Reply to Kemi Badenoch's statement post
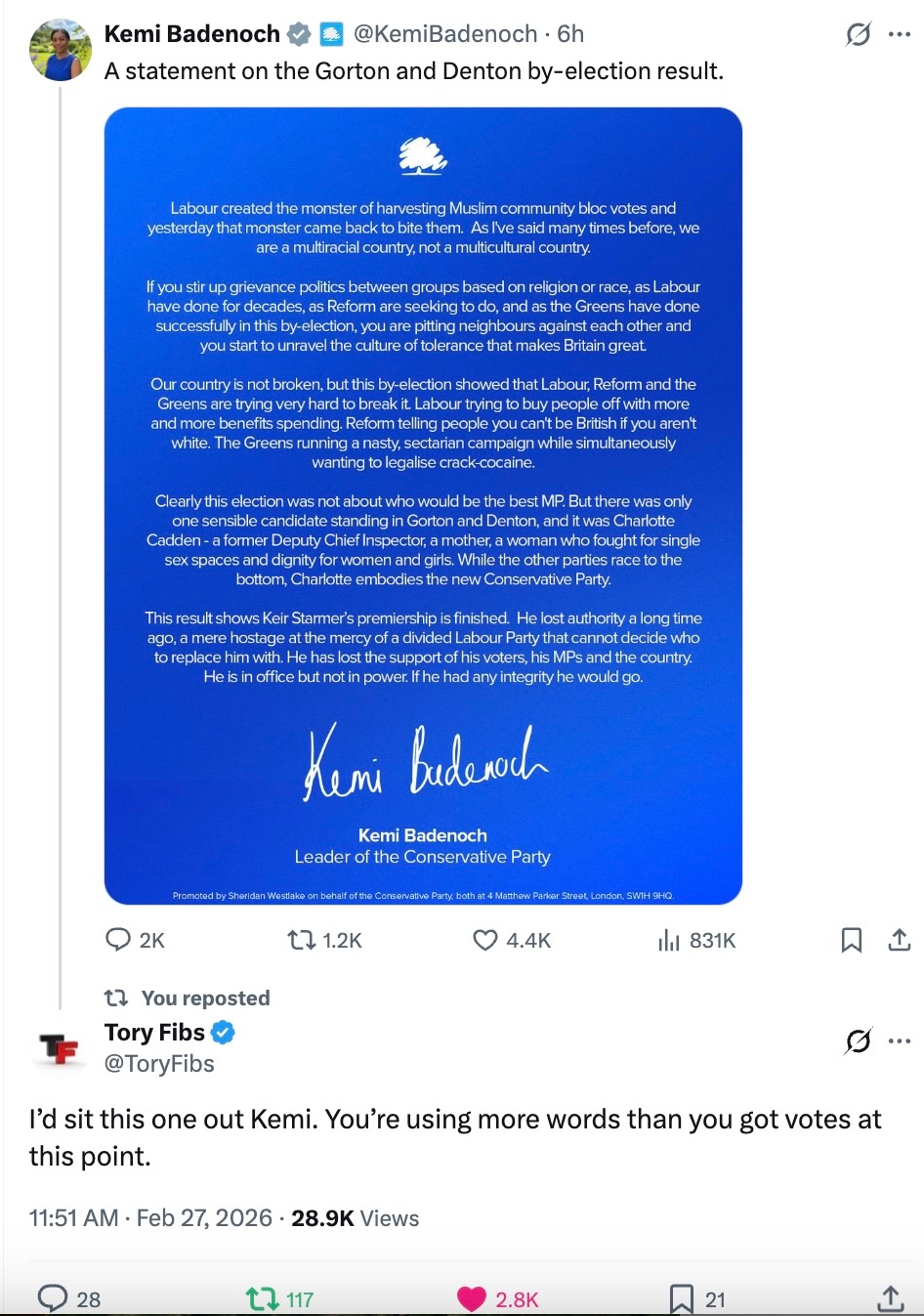 tap(119, 940)
